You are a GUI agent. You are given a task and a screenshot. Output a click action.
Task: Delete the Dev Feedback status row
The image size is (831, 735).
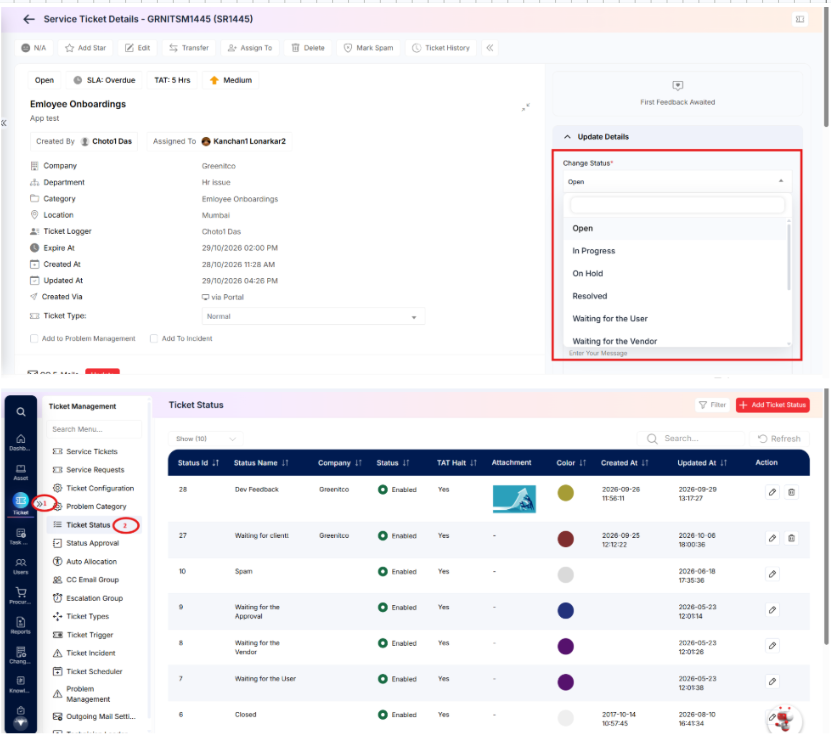click(x=791, y=492)
